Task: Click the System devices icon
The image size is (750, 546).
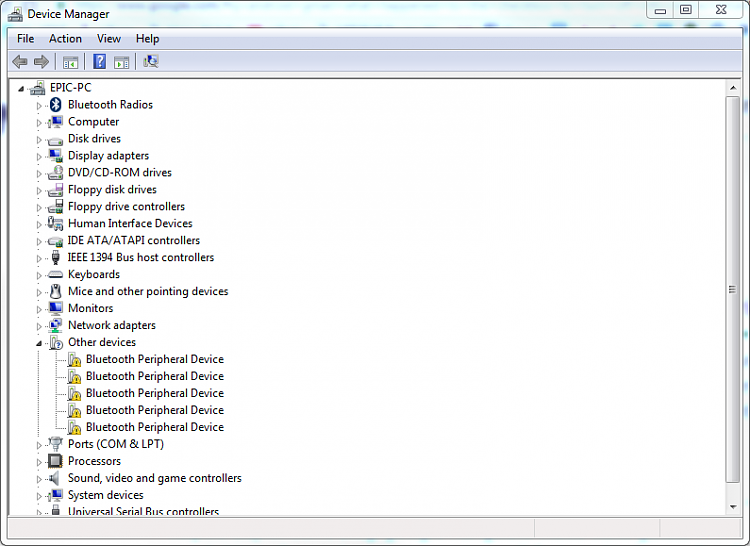Action: click(x=55, y=495)
